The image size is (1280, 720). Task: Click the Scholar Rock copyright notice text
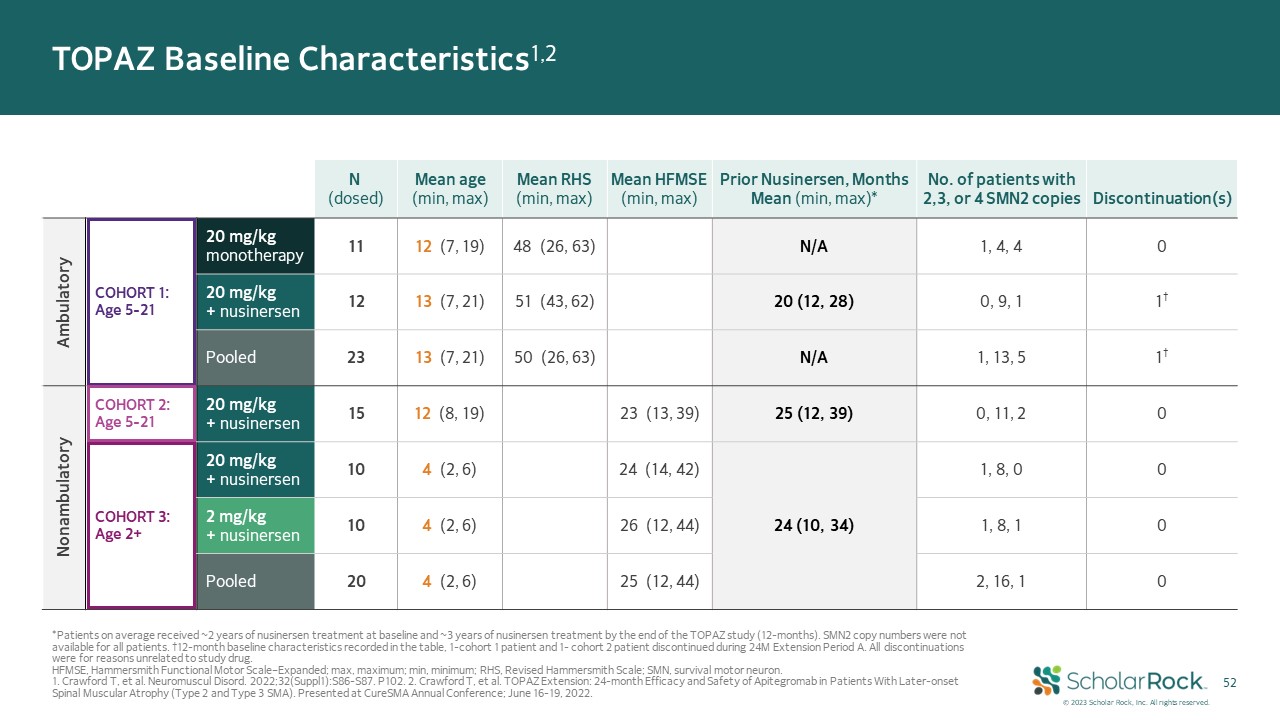click(x=1135, y=702)
